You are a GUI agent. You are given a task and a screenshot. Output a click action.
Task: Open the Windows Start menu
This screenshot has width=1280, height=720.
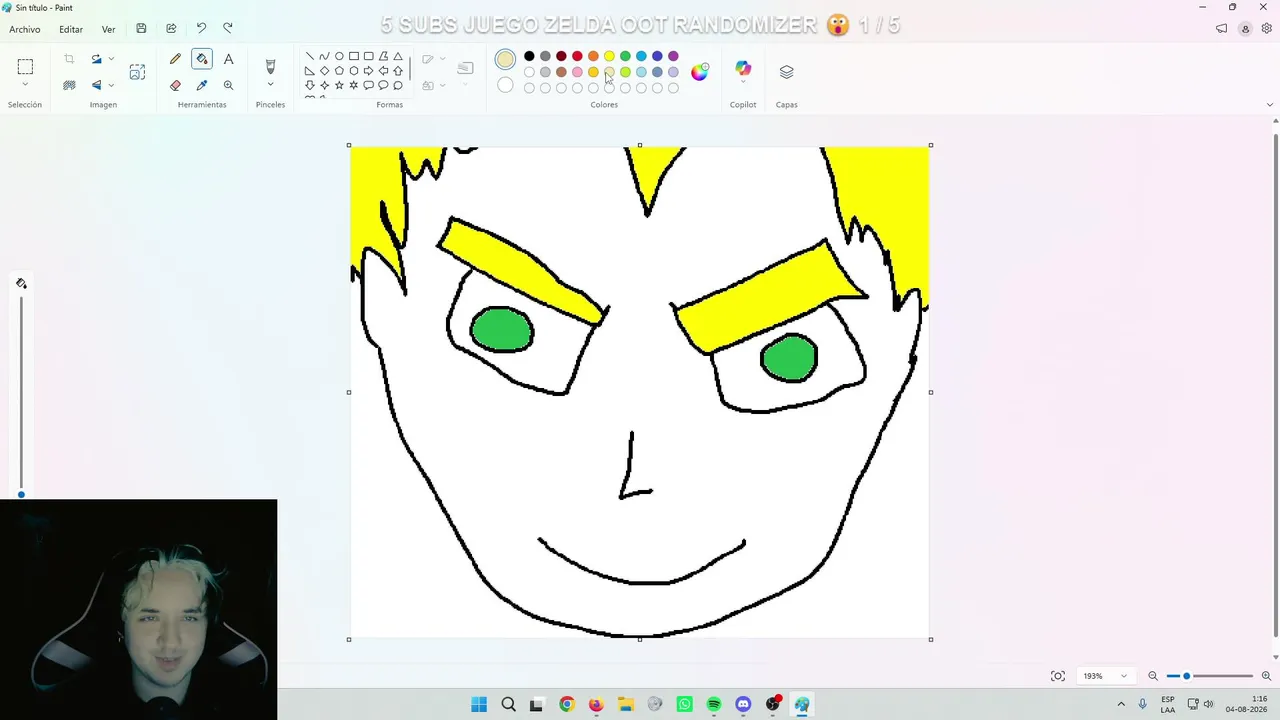(479, 704)
